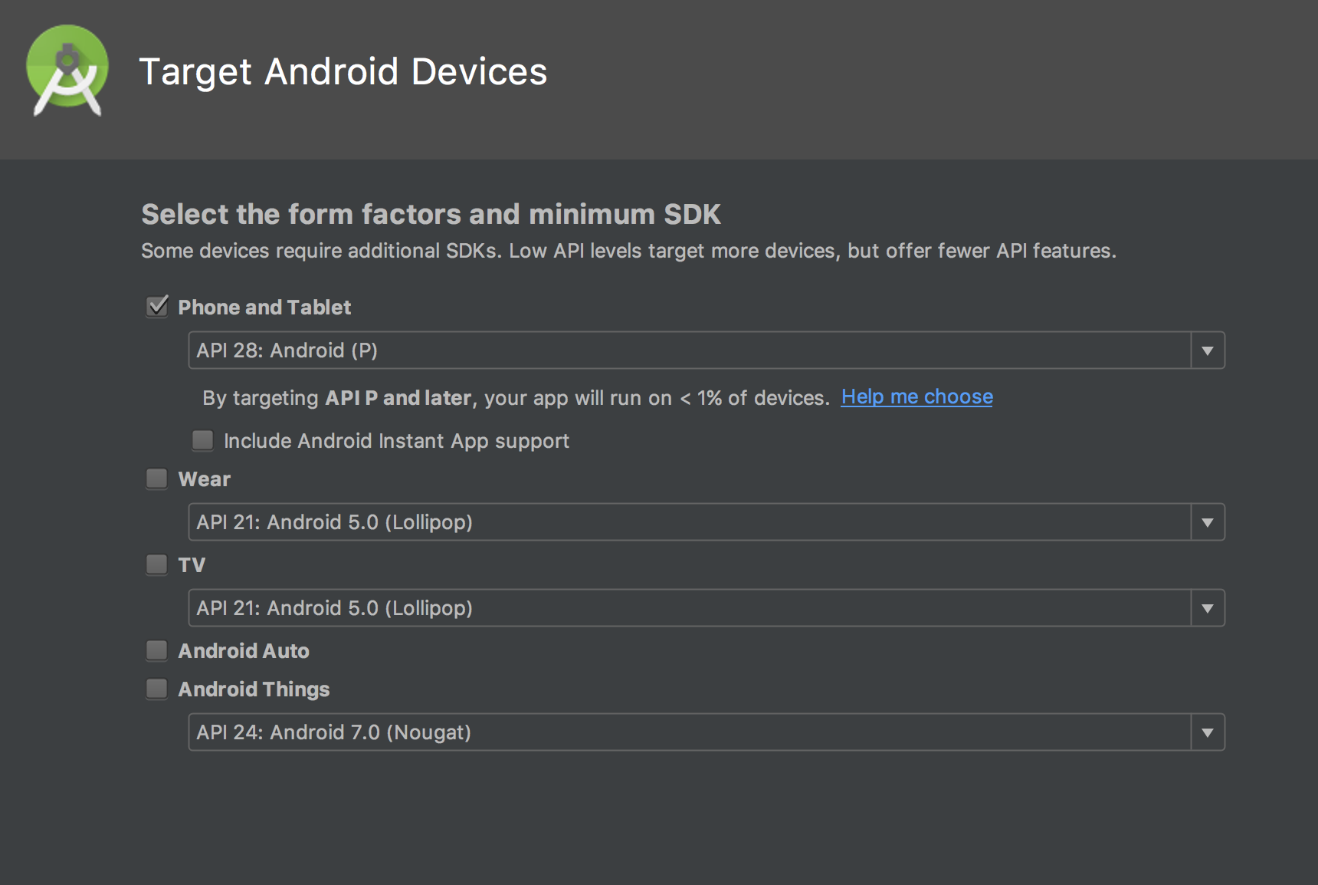Check the TV form factor checkbox

[157, 565]
